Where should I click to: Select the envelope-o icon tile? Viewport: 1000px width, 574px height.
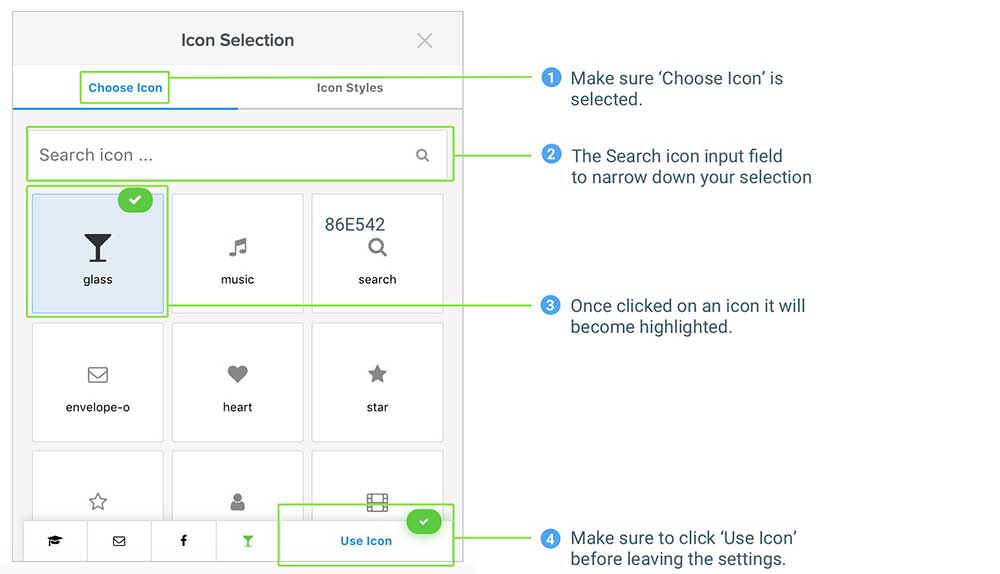pyautogui.click(x=98, y=382)
